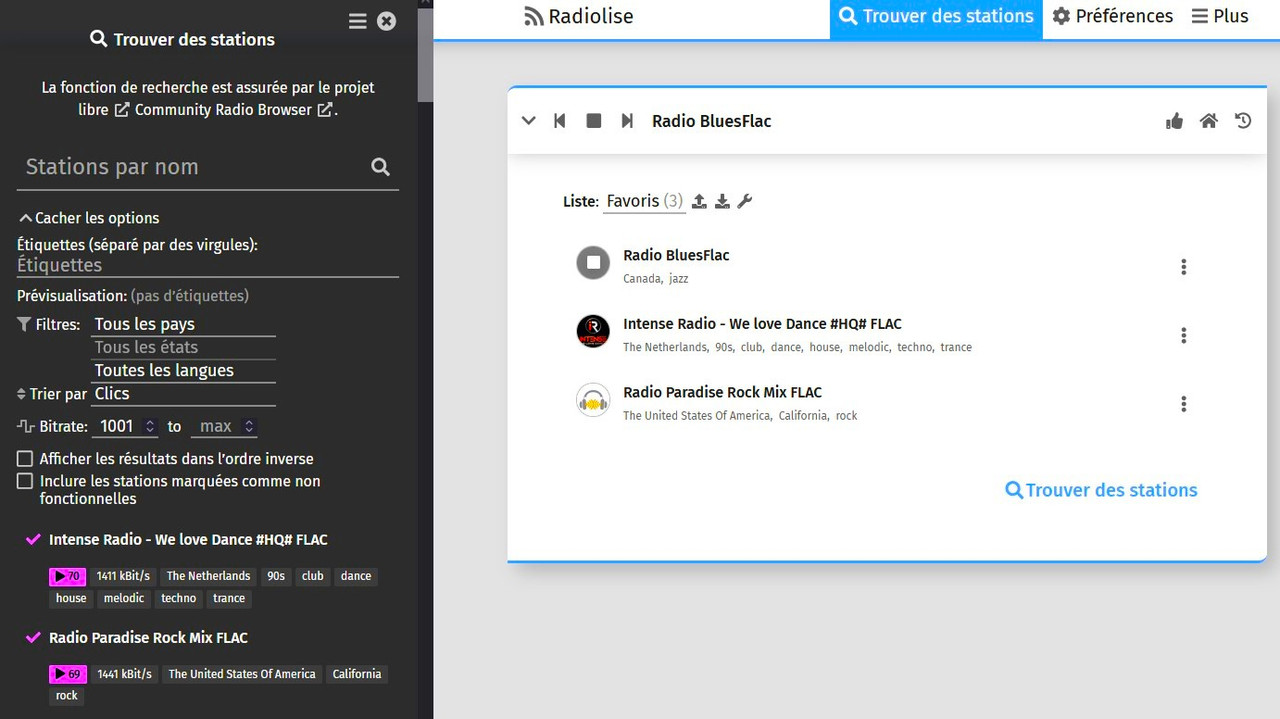This screenshot has height=719, width=1280.
Task: Open options menu for Radio BluesFlac
Action: (x=1184, y=267)
